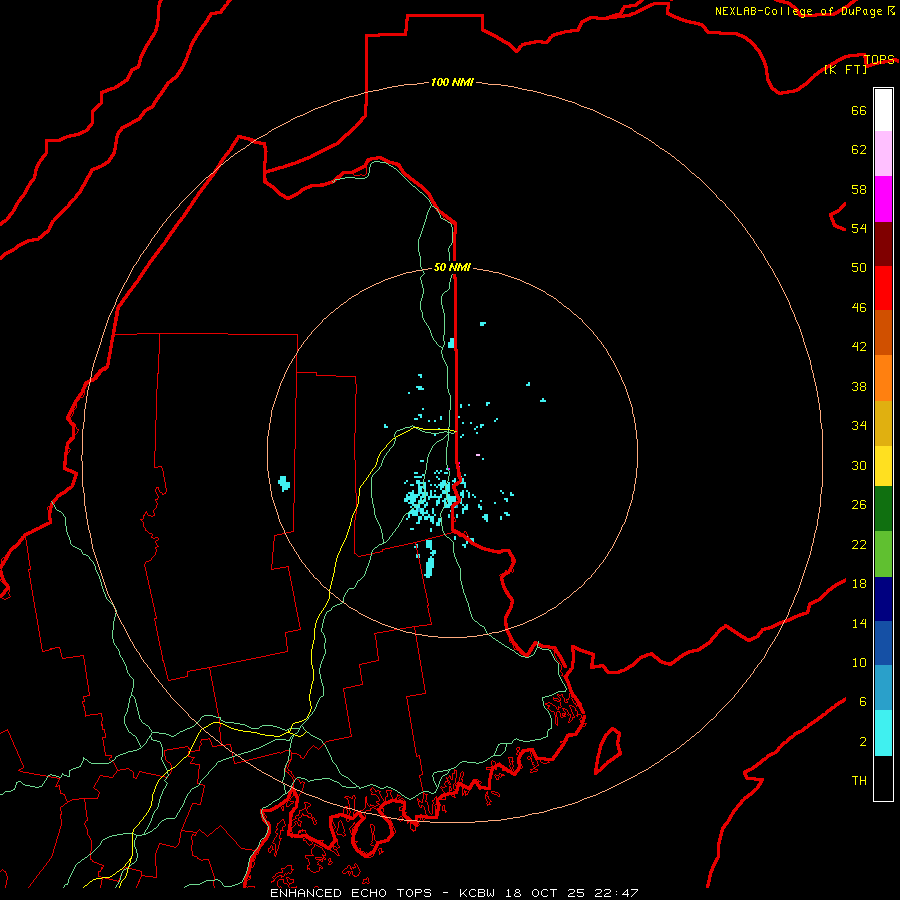Click the 22:47 timestamp

pos(617,893)
